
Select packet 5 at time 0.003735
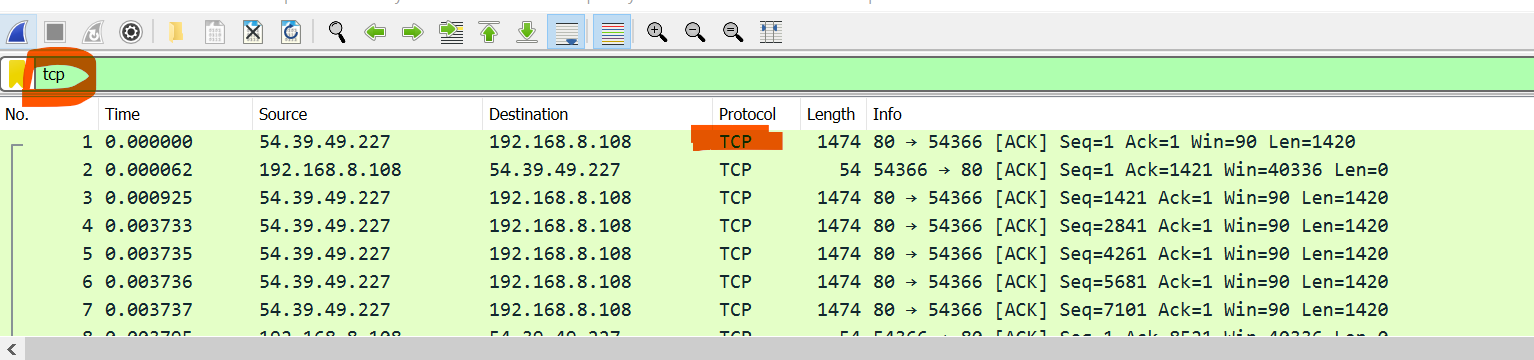click(767, 254)
